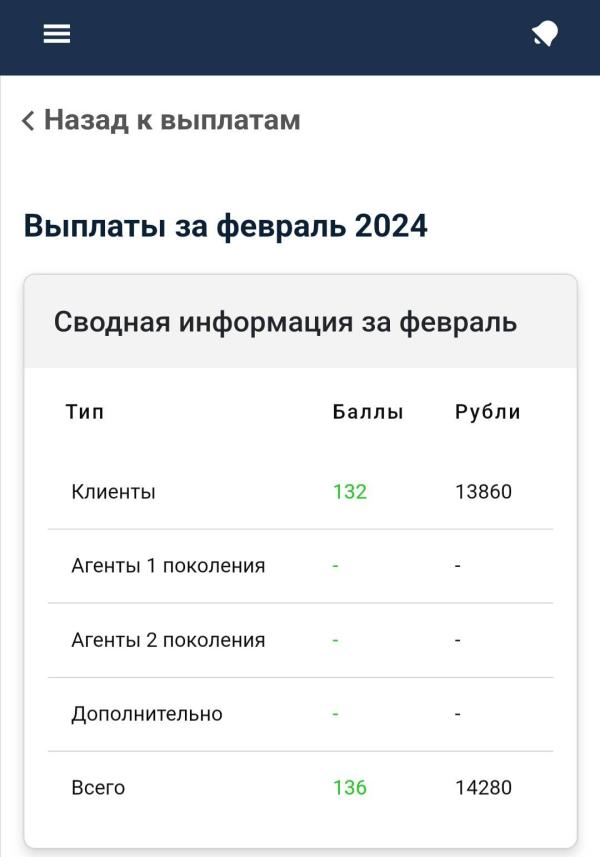Screen dimensions: 600x857
Task: Click the Рубли column header
Action: coord(487,412)
